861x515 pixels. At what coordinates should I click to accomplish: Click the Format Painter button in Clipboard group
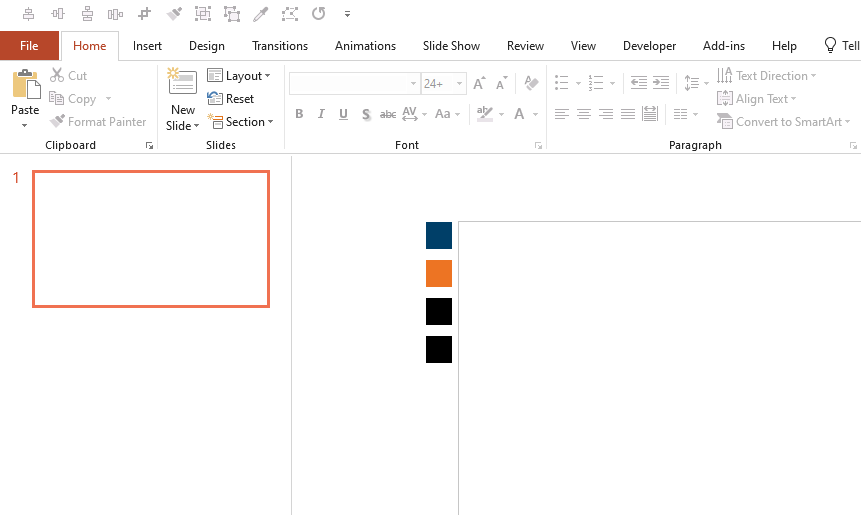pos(98,122)
